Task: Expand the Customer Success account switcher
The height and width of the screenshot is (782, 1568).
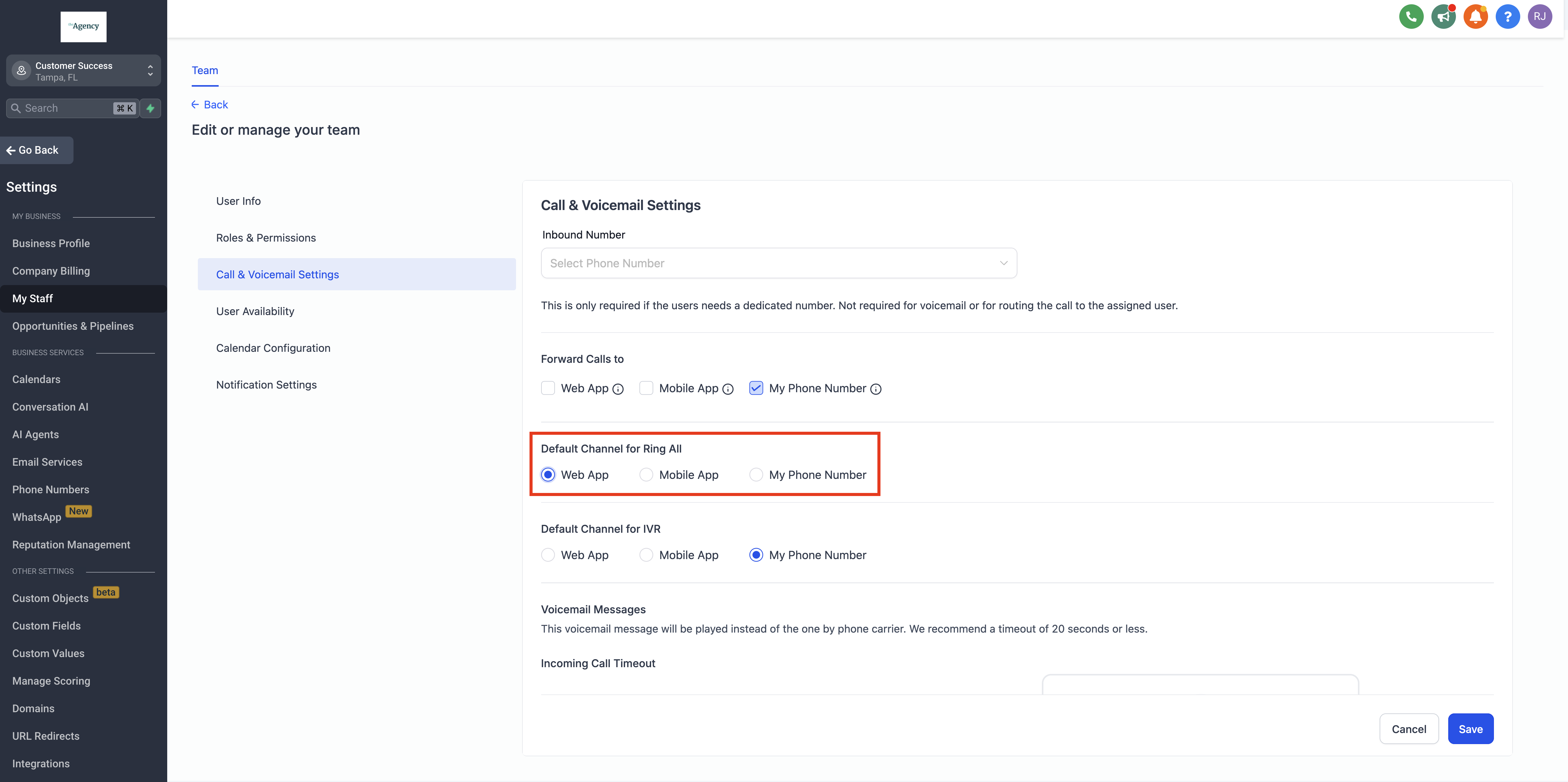Action: pos(83,71)
